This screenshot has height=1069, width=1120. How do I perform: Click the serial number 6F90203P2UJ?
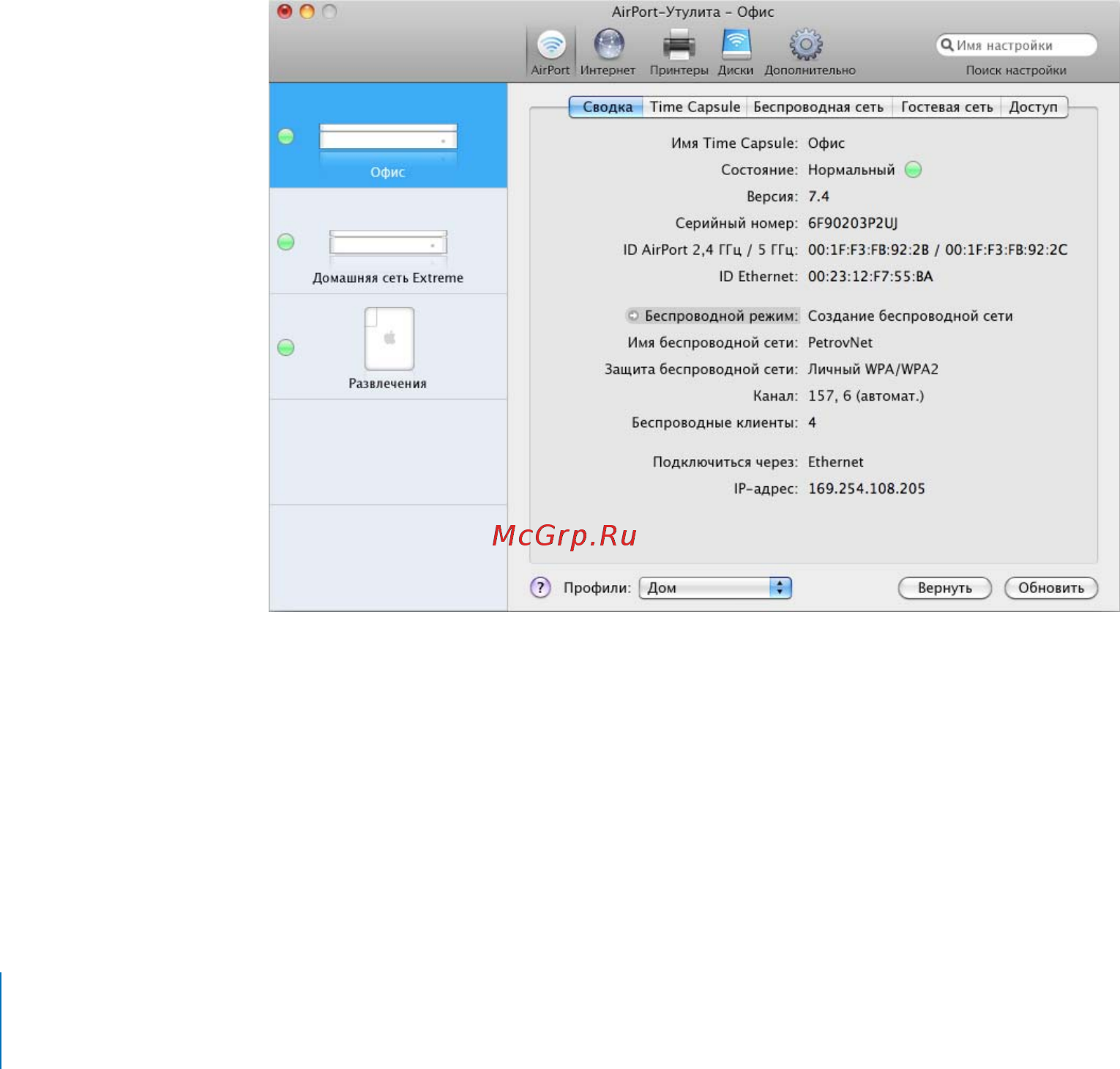[x=853, y=223]
